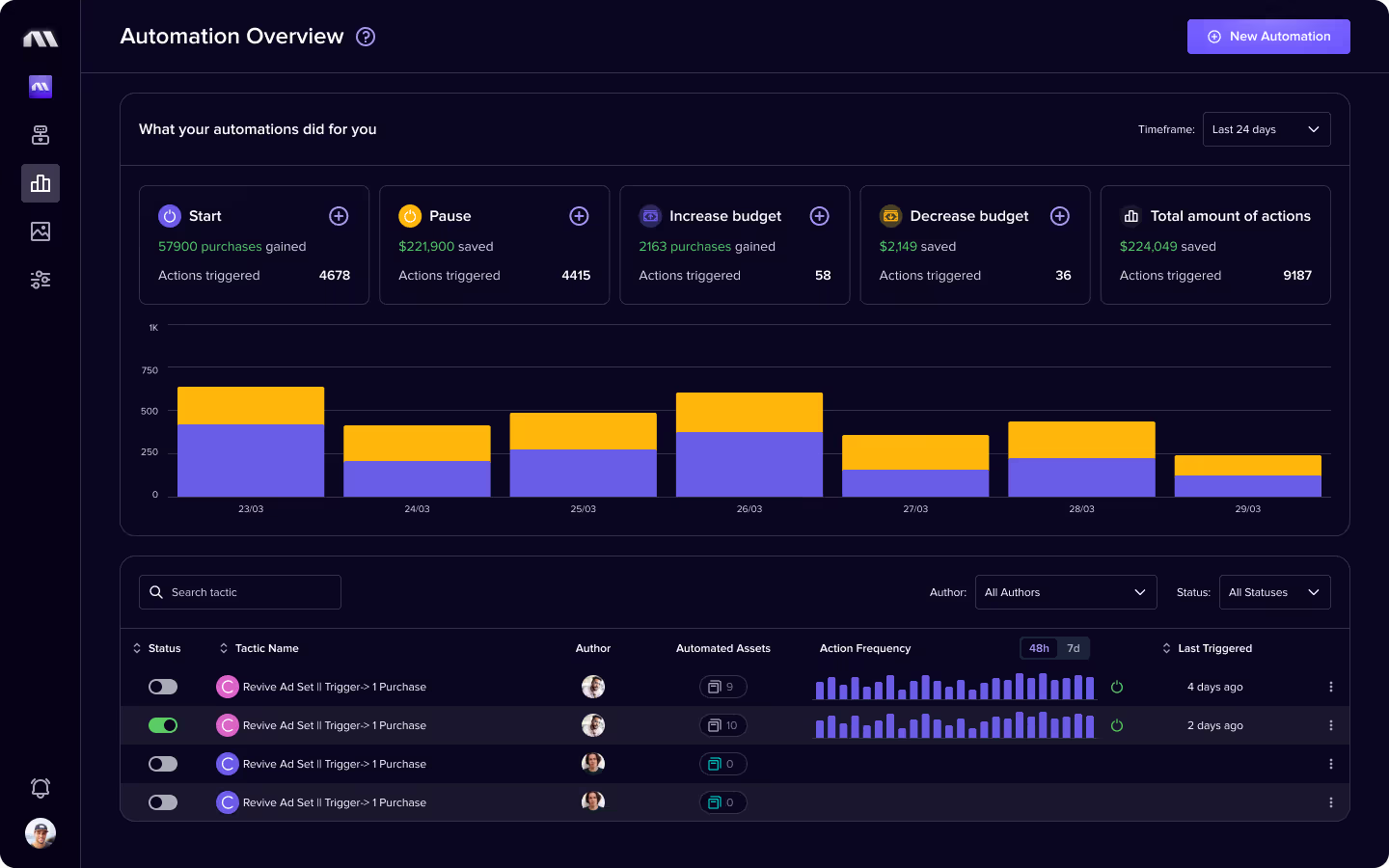Open the All Statuses dropdown
Viewport: 1389px width, 868px height.
point(1275,592)
